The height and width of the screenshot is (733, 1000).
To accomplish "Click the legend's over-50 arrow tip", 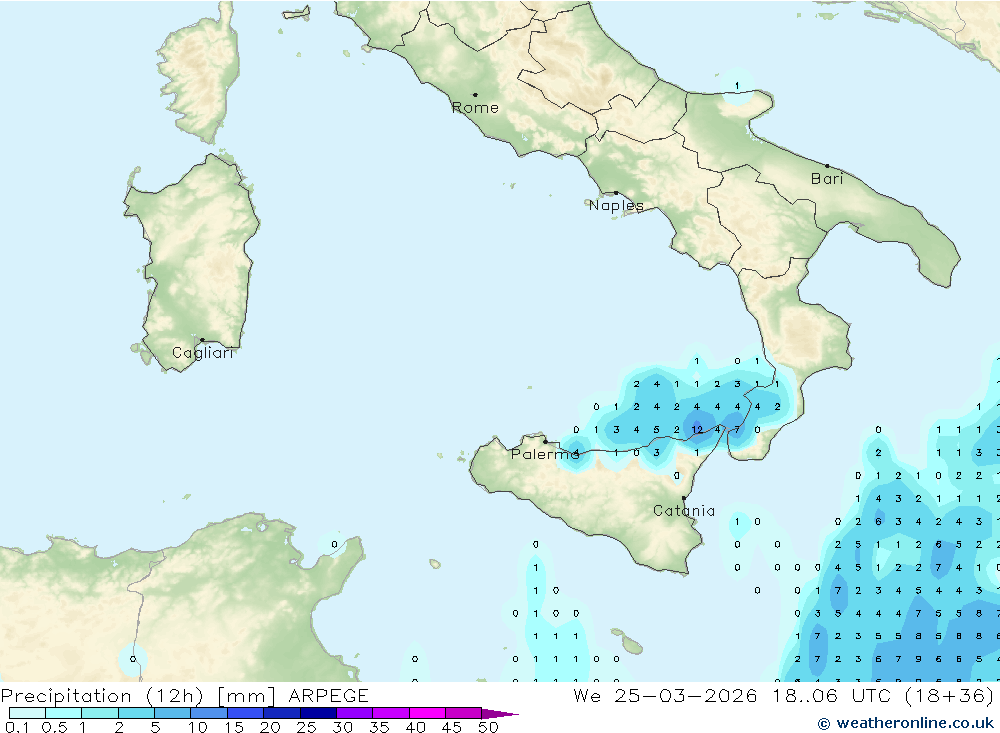I will tap(501, 713).
